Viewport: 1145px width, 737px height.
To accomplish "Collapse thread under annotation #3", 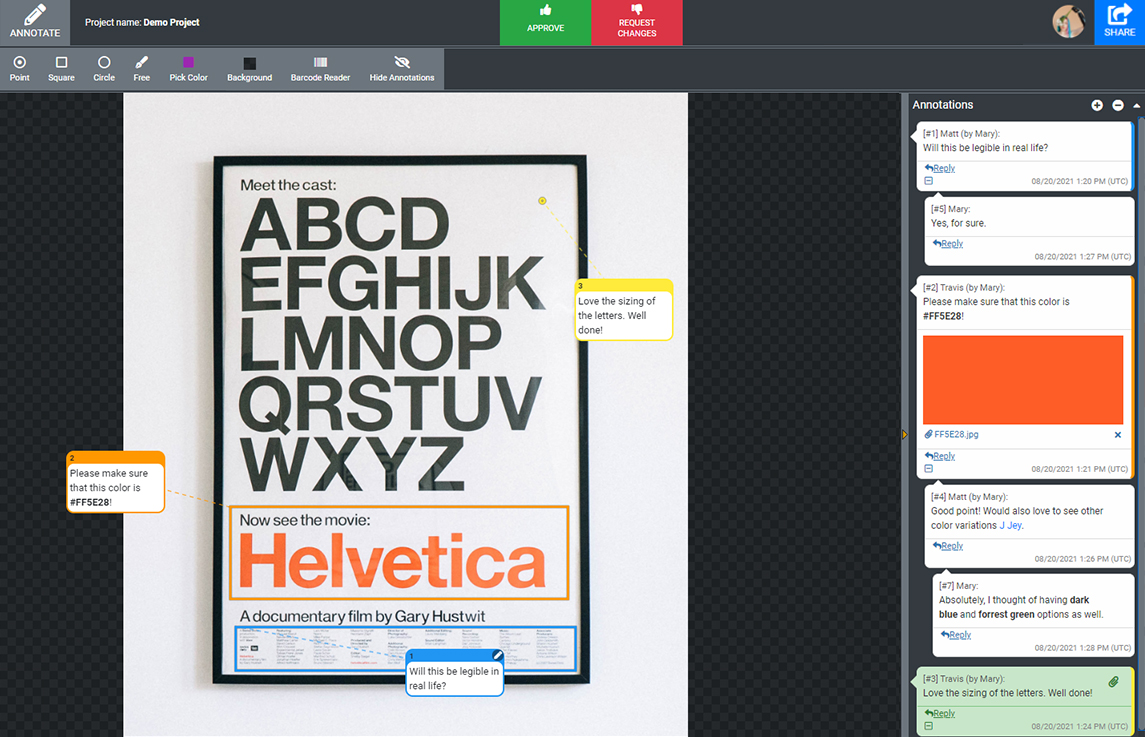I will pyautogui.click(x=929, y=726).
